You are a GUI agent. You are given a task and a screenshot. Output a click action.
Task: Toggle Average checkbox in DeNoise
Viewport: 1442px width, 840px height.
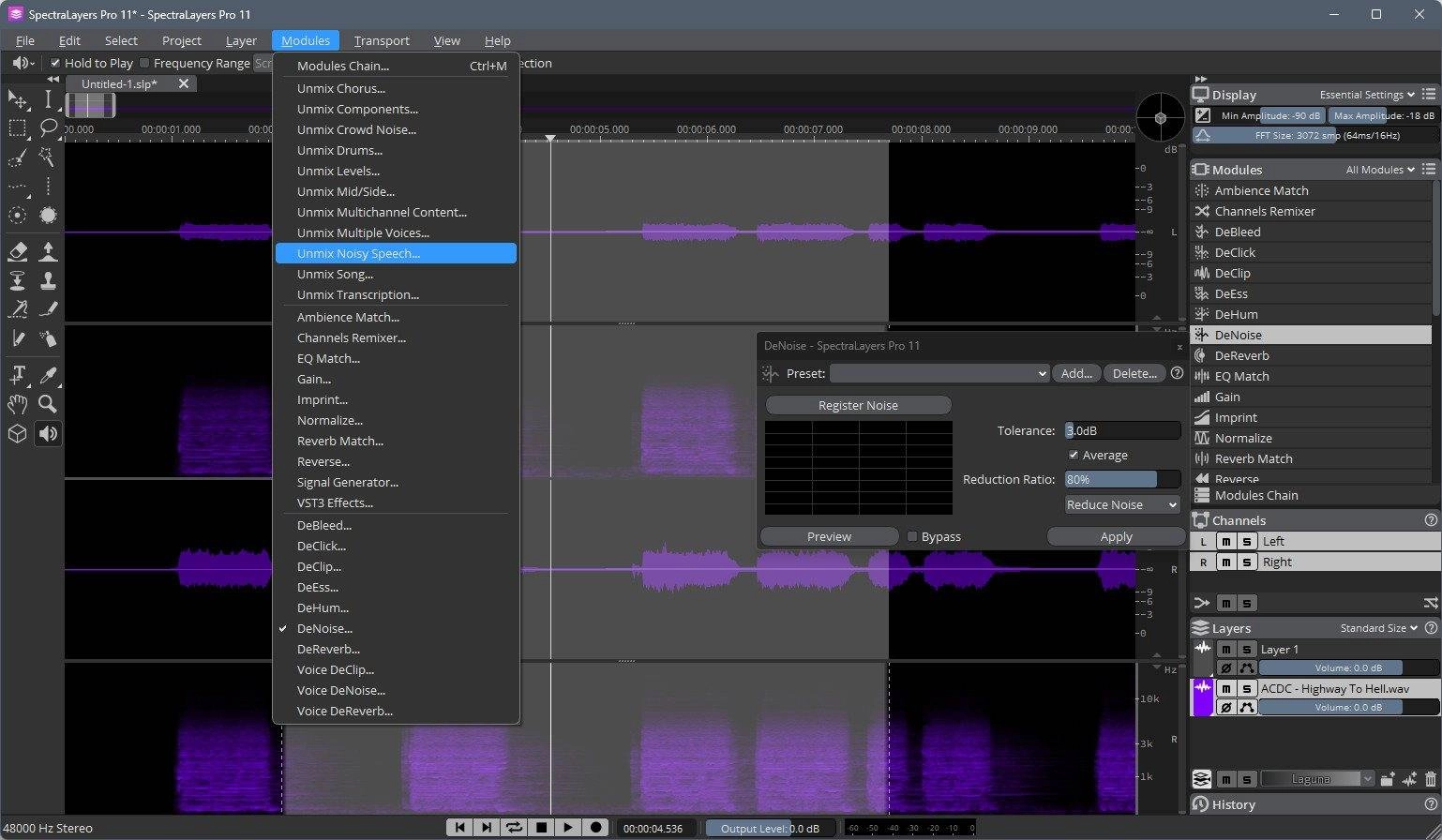(1074, 455)
